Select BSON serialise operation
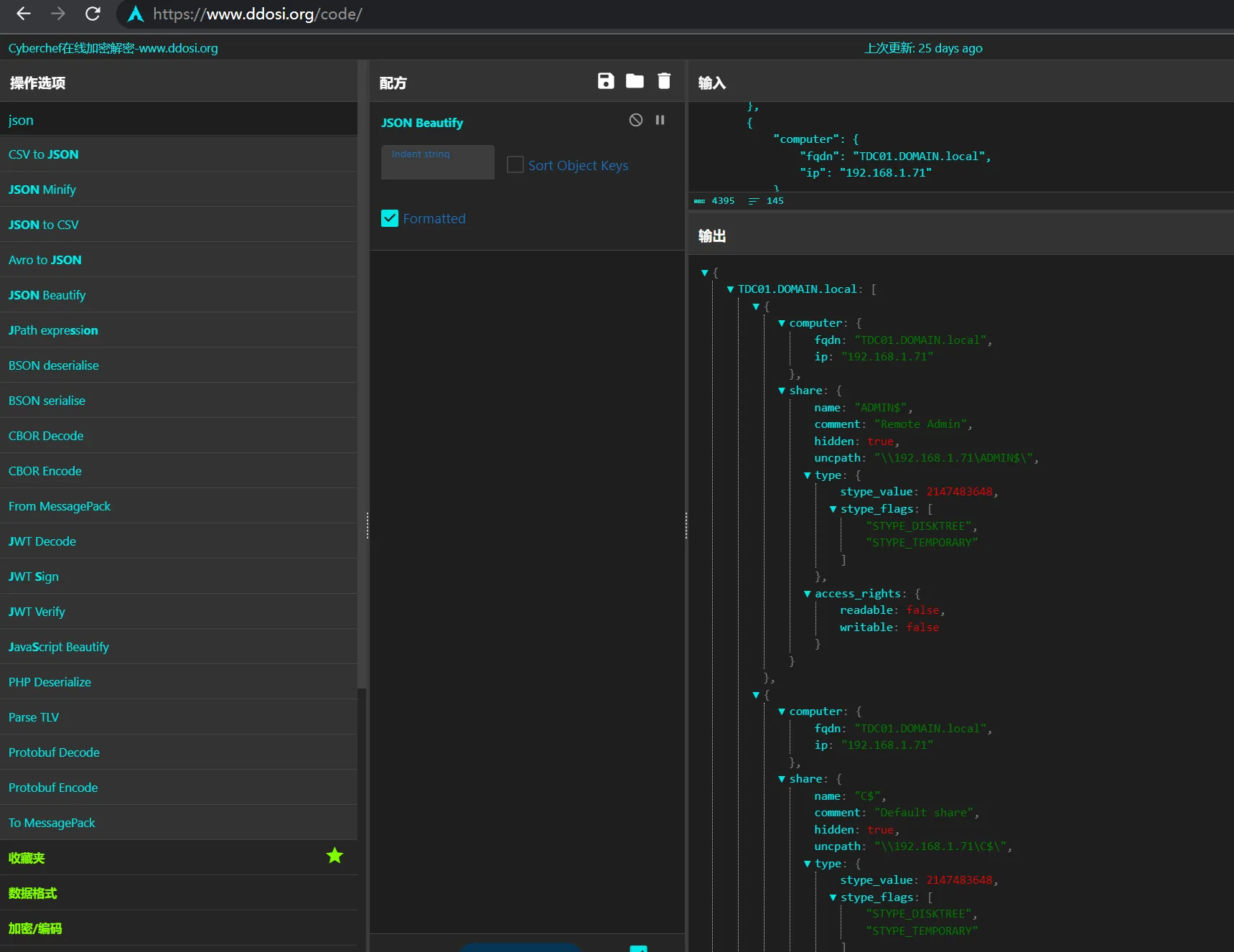 click(179, 401)
